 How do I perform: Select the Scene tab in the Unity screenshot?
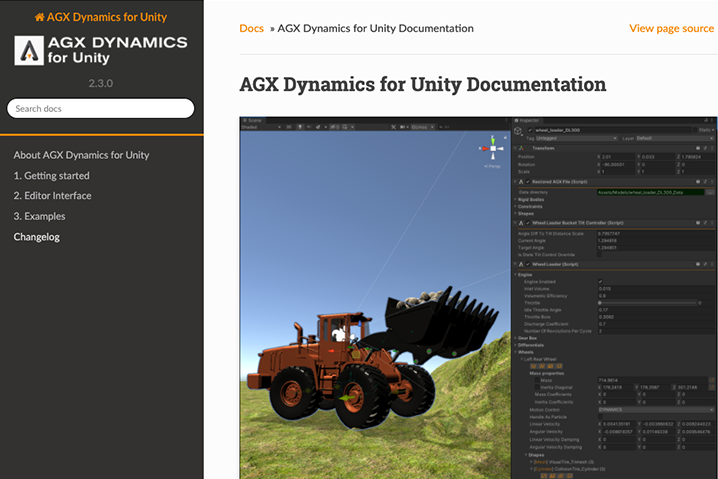[252, 120]
